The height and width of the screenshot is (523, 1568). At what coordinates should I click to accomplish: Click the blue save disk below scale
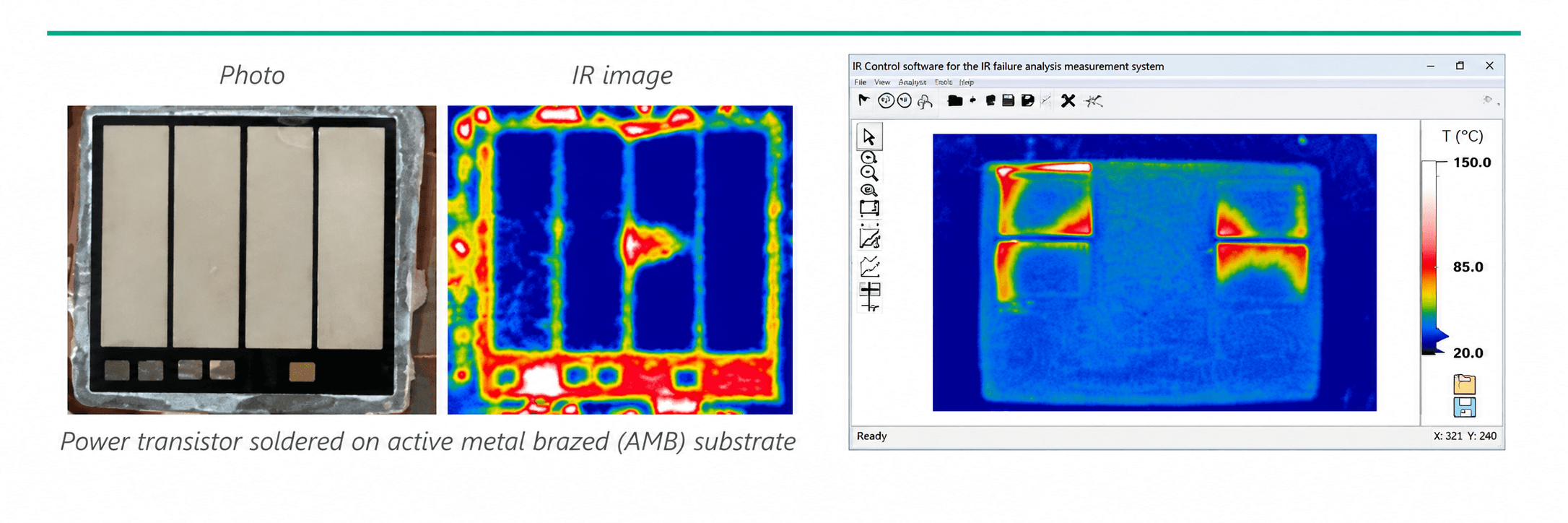pos(1464,407)
